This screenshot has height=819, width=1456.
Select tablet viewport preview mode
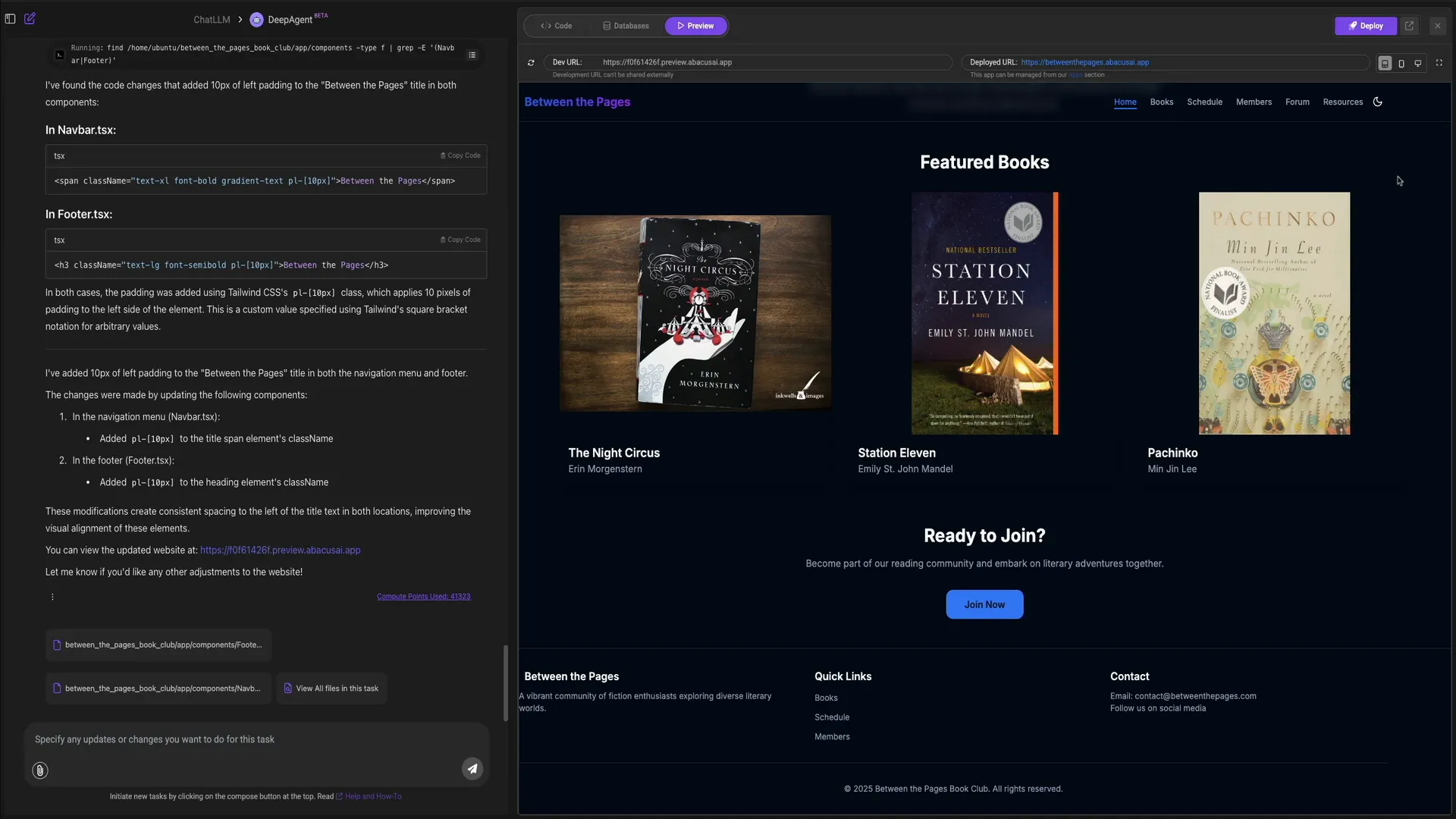tap(1385, 63)
